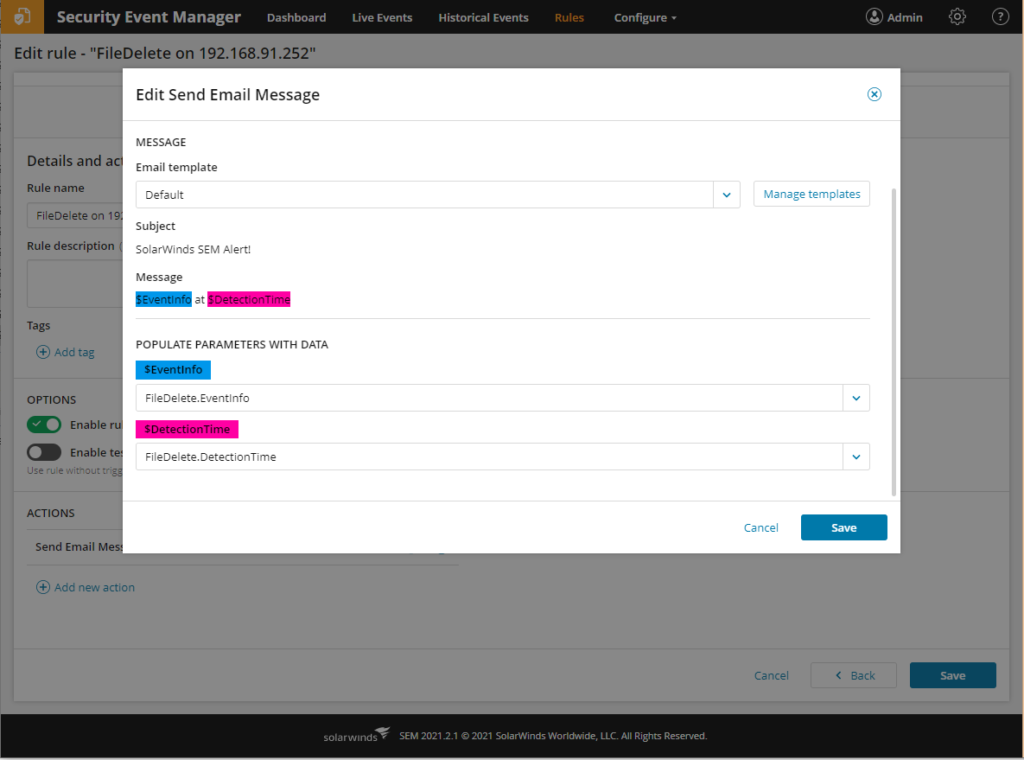Save the email message dialog
Viewport: 1024px width, 760px height.
844,528
